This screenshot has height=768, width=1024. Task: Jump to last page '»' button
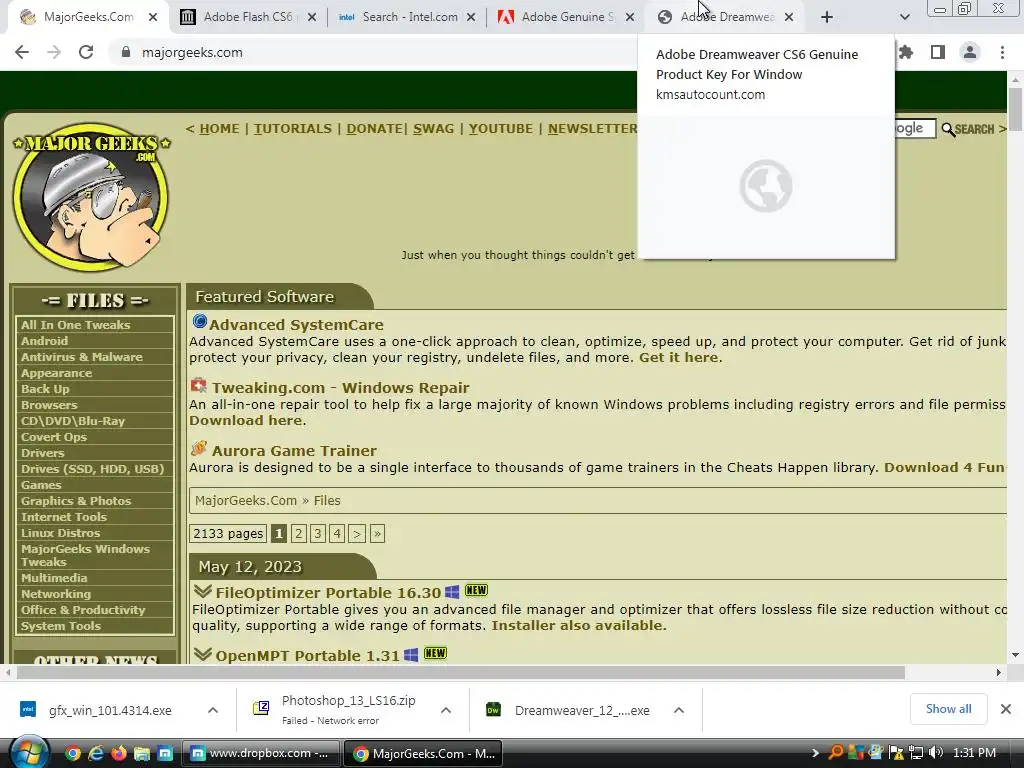377,534
